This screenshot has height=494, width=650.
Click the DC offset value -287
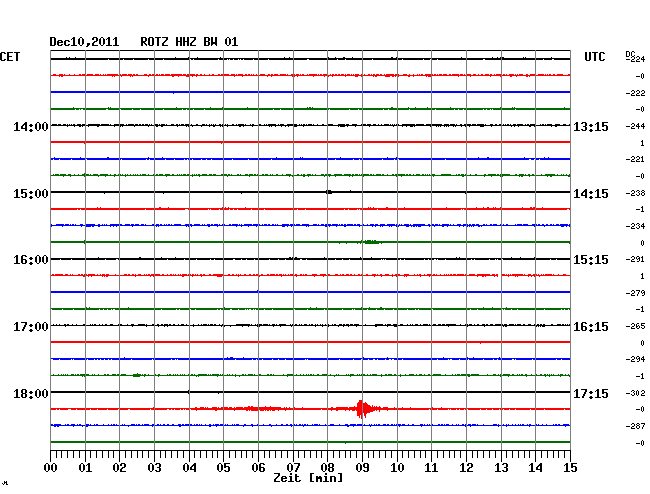tap(635, 426)
